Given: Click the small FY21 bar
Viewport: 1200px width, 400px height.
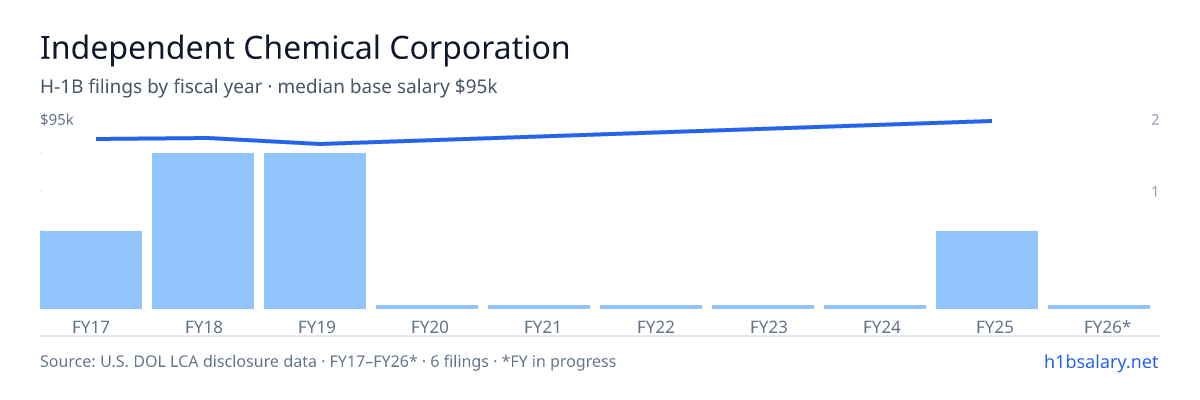Looking at the screenshot, I should 539,307.
